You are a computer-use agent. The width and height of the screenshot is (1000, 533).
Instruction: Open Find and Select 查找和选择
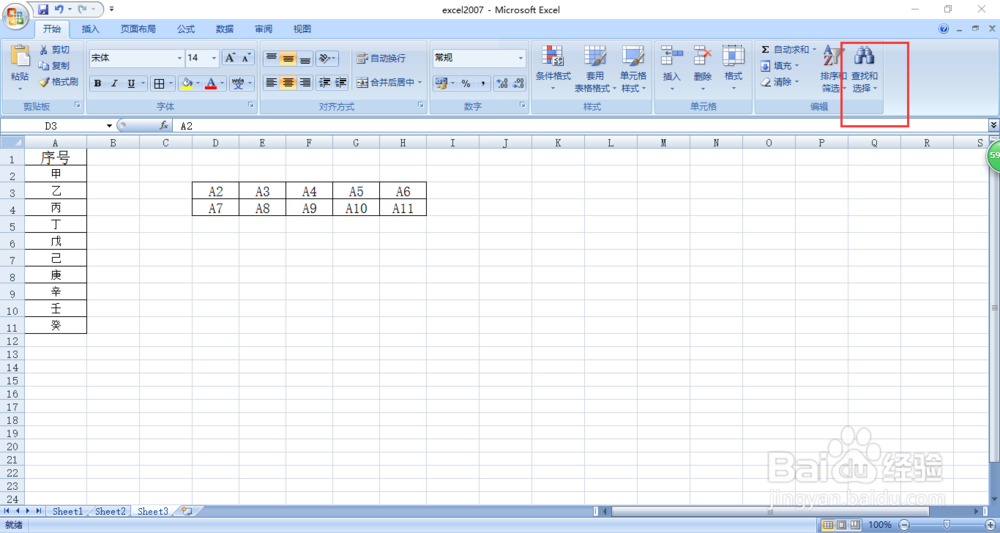[x=864, y=69]
